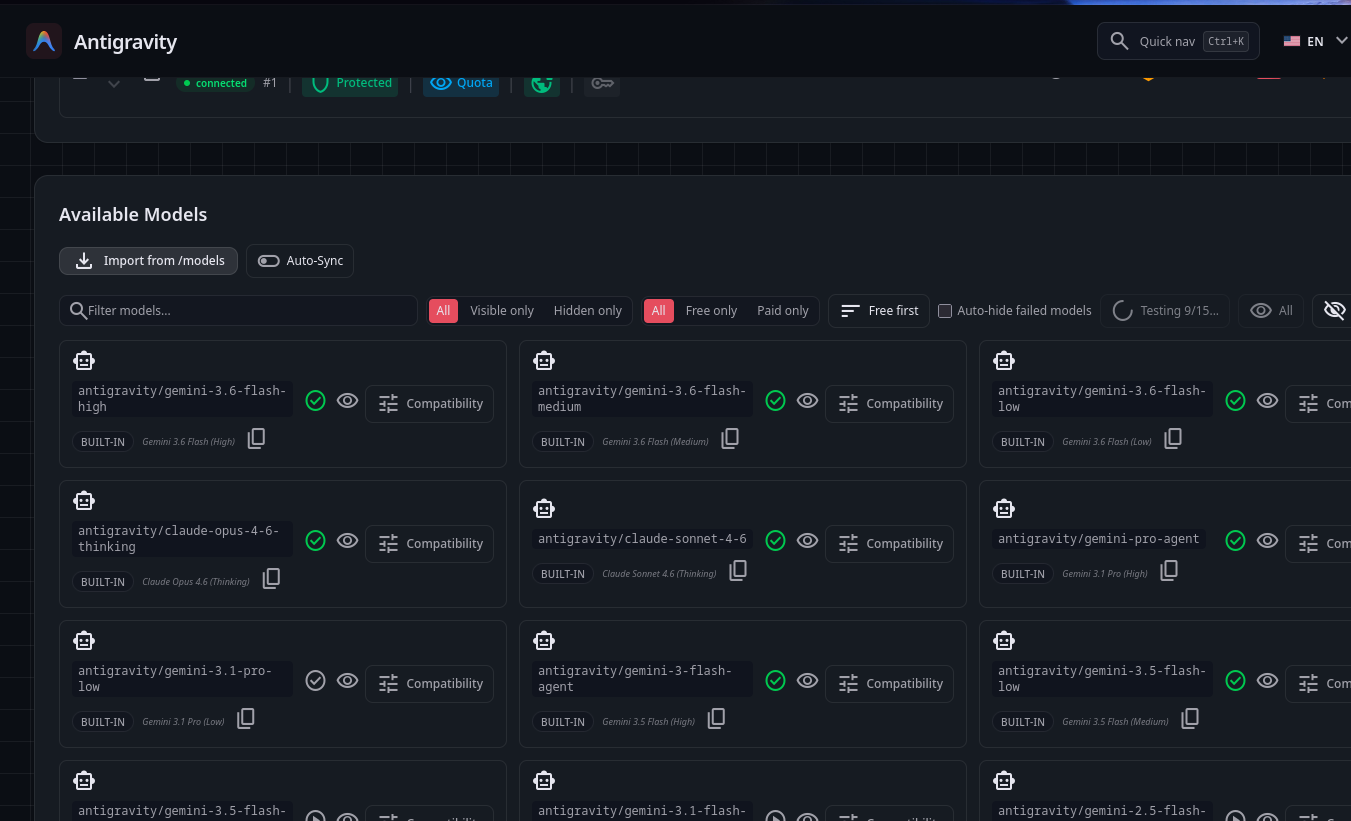The image size is (1351, 821).
Task: Click green test check for gemini-3-flash-agent
Action: pyautogui.click(x=775, y=681)
